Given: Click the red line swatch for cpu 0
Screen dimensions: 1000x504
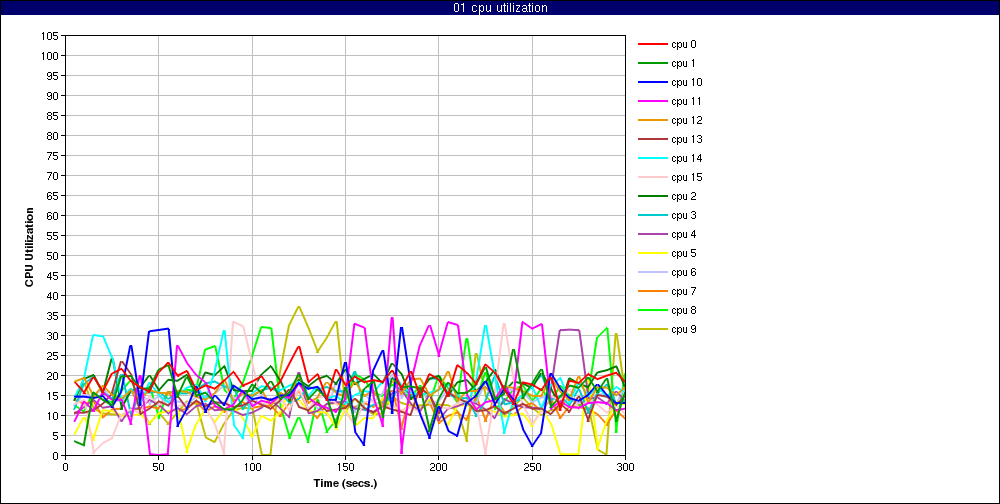Looking at the screenshot, I should click(653, 45).
